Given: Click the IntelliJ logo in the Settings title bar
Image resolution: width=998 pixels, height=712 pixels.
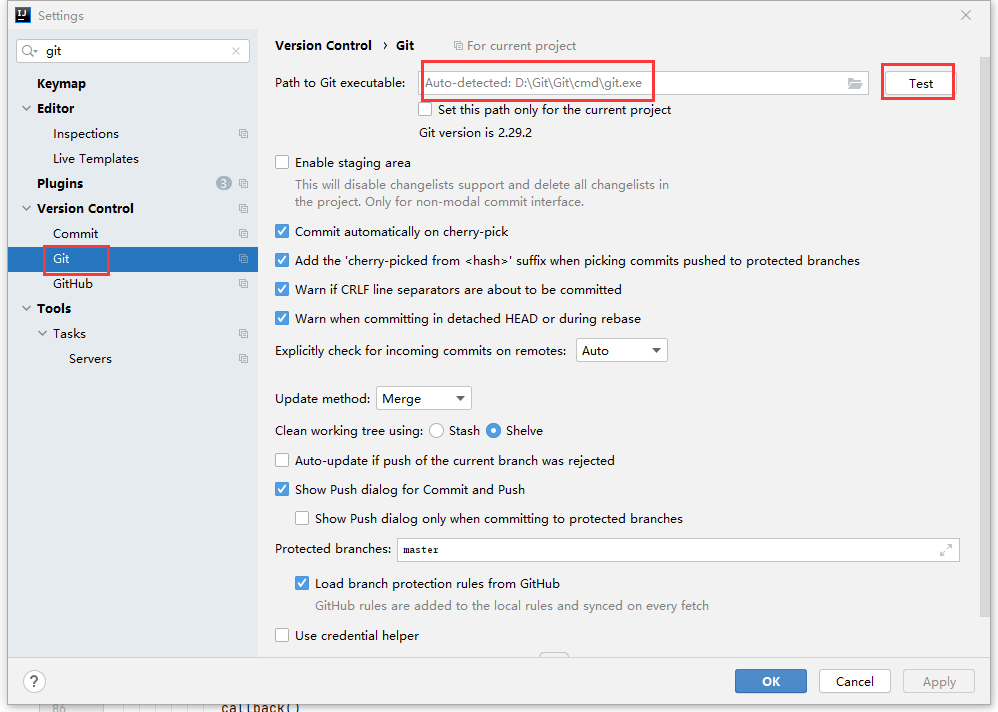Looking at the screenshot, I should click(23, 15).
